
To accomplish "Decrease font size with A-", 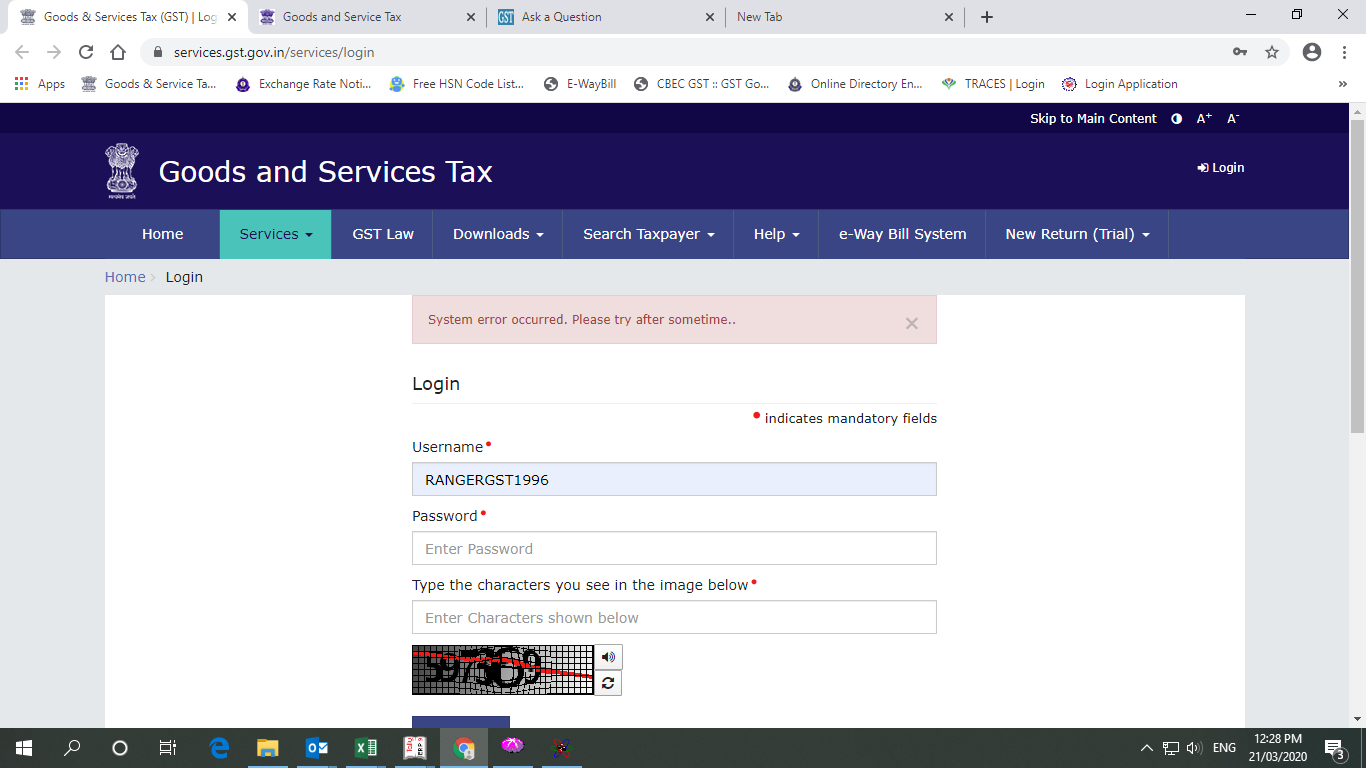I will [1233, 118].
